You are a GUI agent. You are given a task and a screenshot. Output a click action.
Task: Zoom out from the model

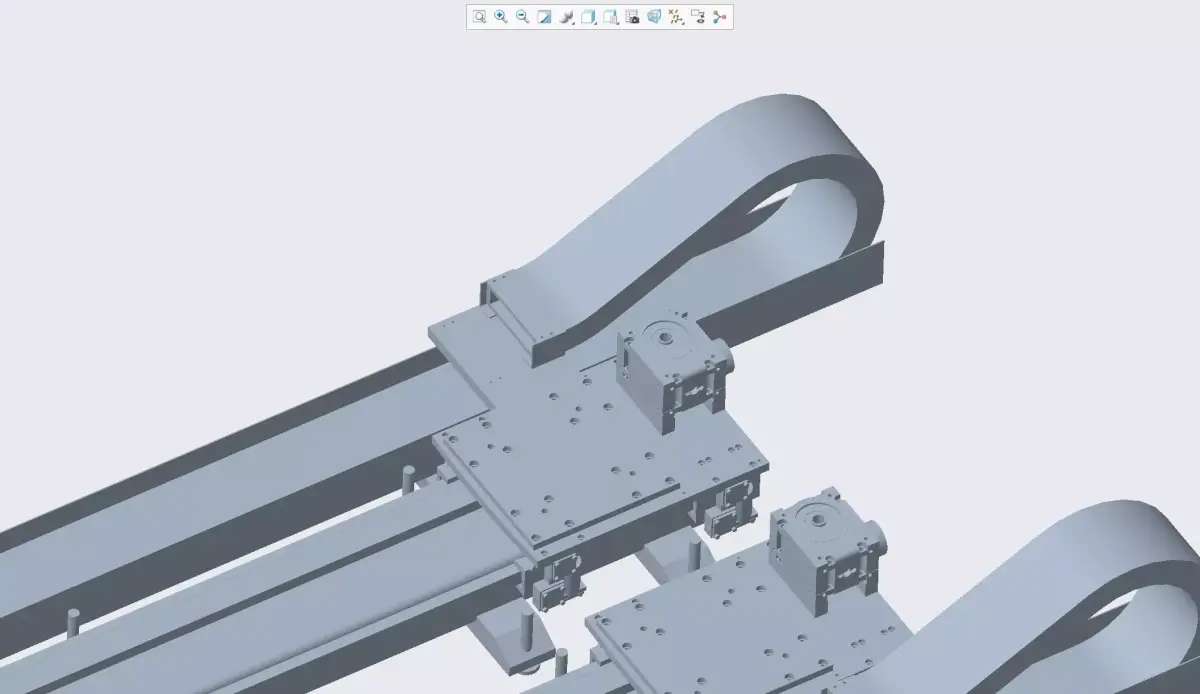pyautogui.click(x=520, y=17)
